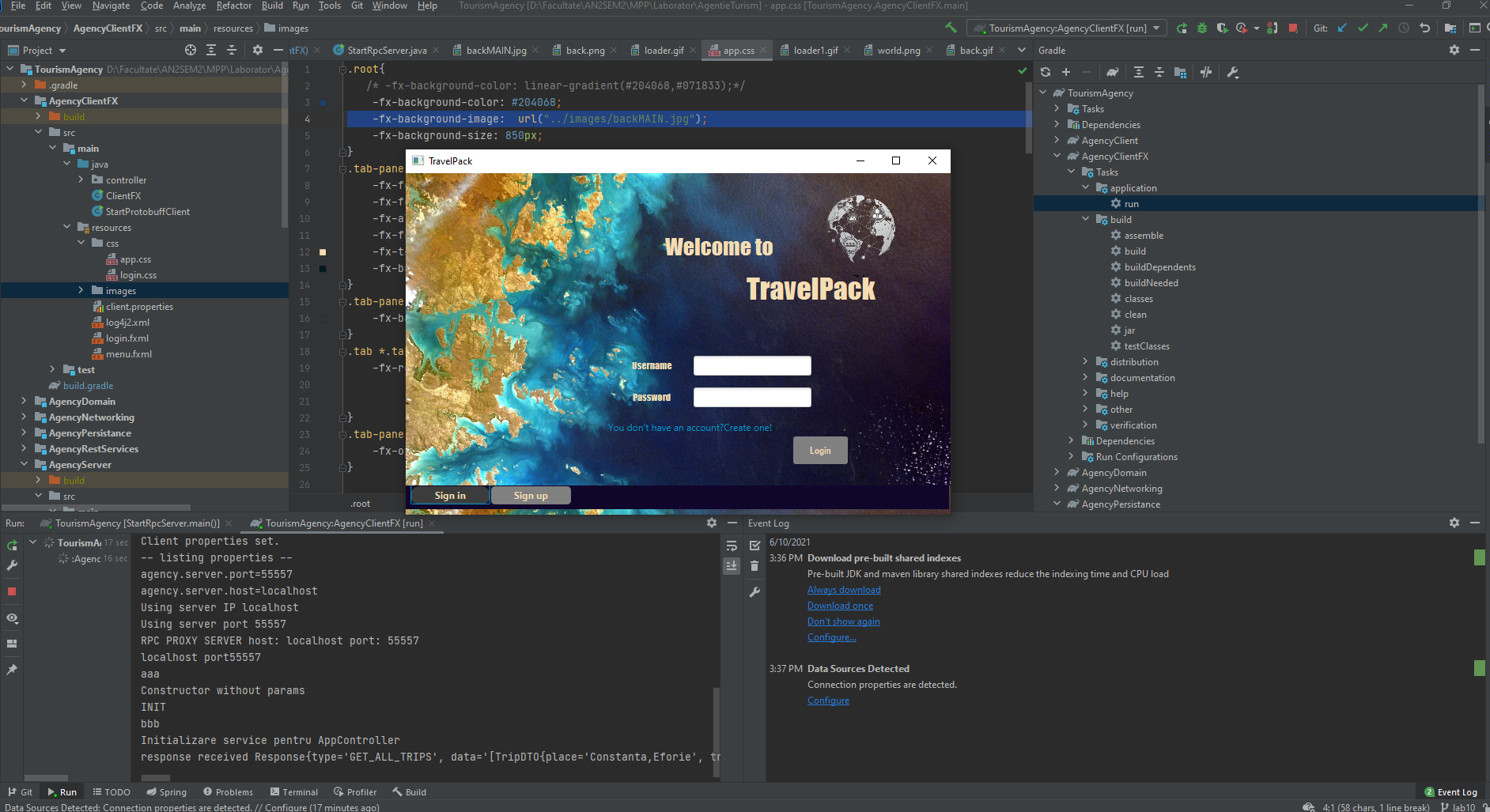This screenshot has height=812, width=1490.
Task: Open the Refactor menu
Action: pyautogui.click(x=233, y=6)
